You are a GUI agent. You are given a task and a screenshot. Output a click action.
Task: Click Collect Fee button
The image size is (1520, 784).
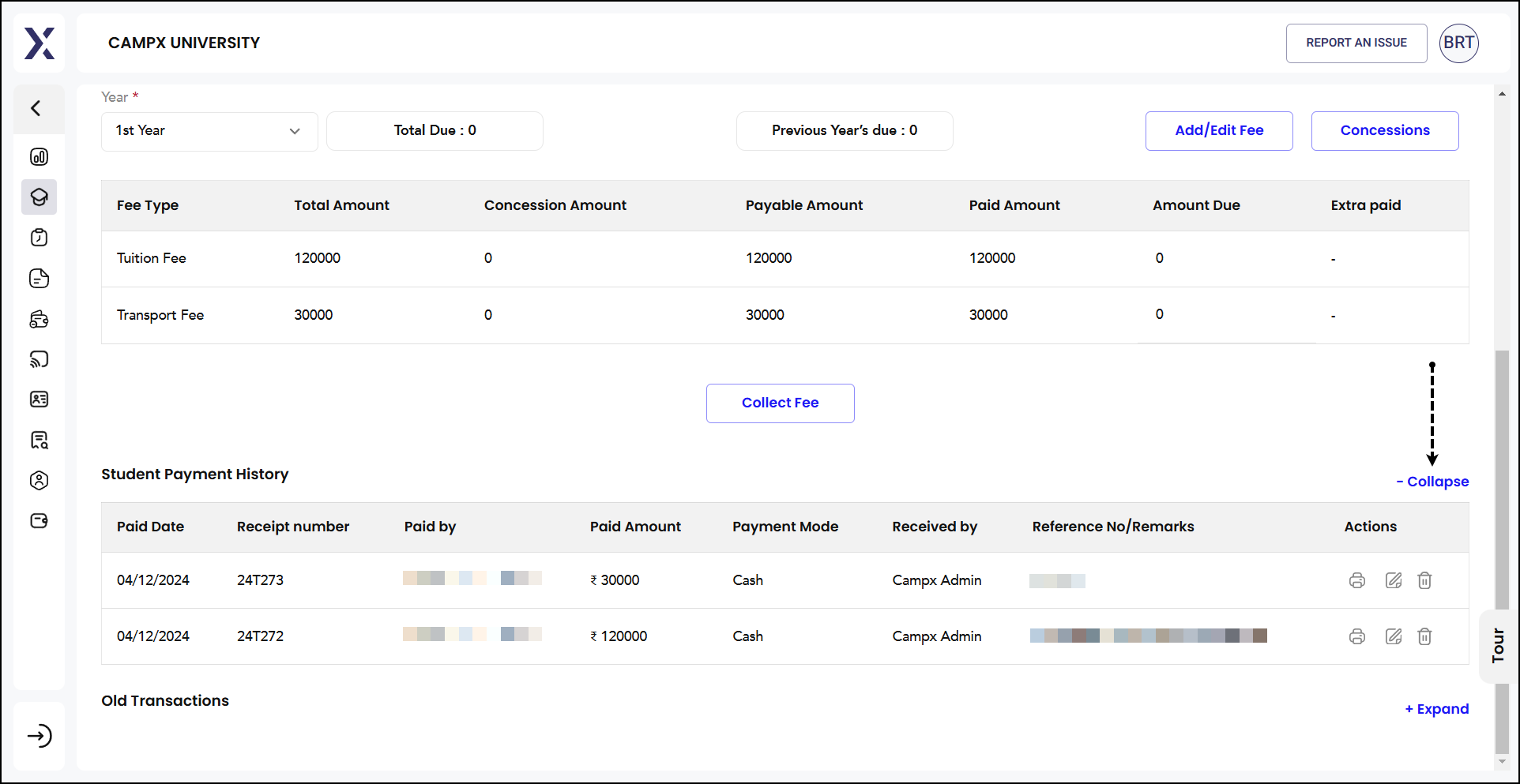tap(780, 403)
